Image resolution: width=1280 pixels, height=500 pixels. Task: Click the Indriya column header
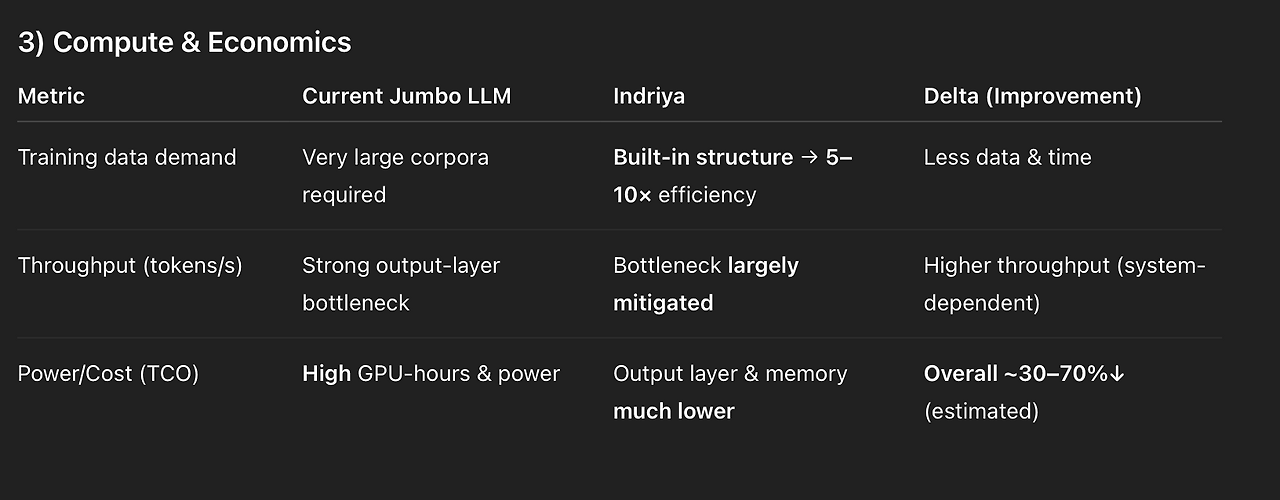[x=649, y=96]
